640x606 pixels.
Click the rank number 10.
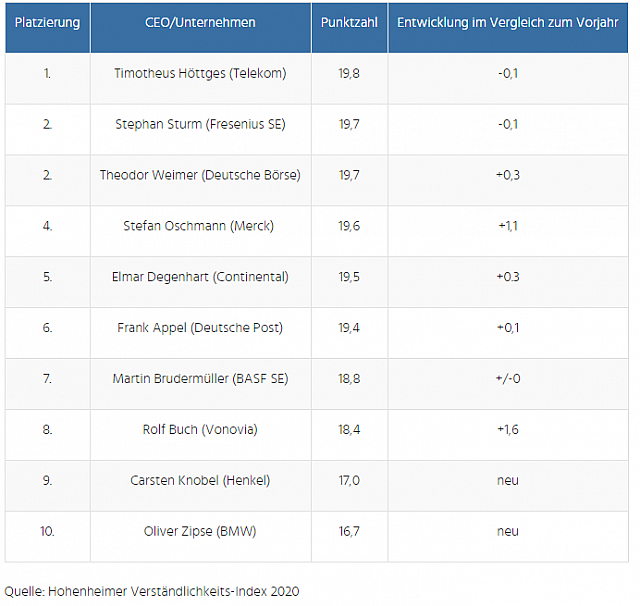(x=47, y=532)
